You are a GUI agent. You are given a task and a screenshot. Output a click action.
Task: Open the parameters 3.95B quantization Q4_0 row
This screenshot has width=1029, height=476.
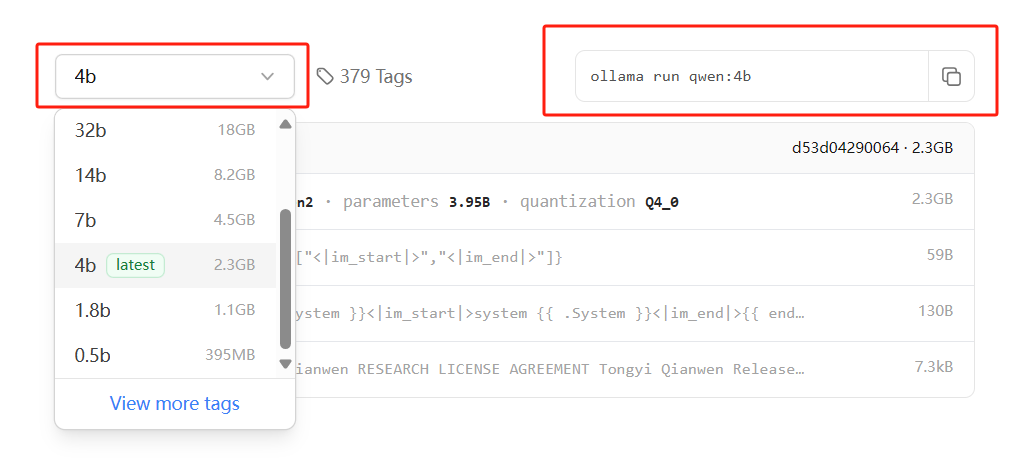point(635,202)
